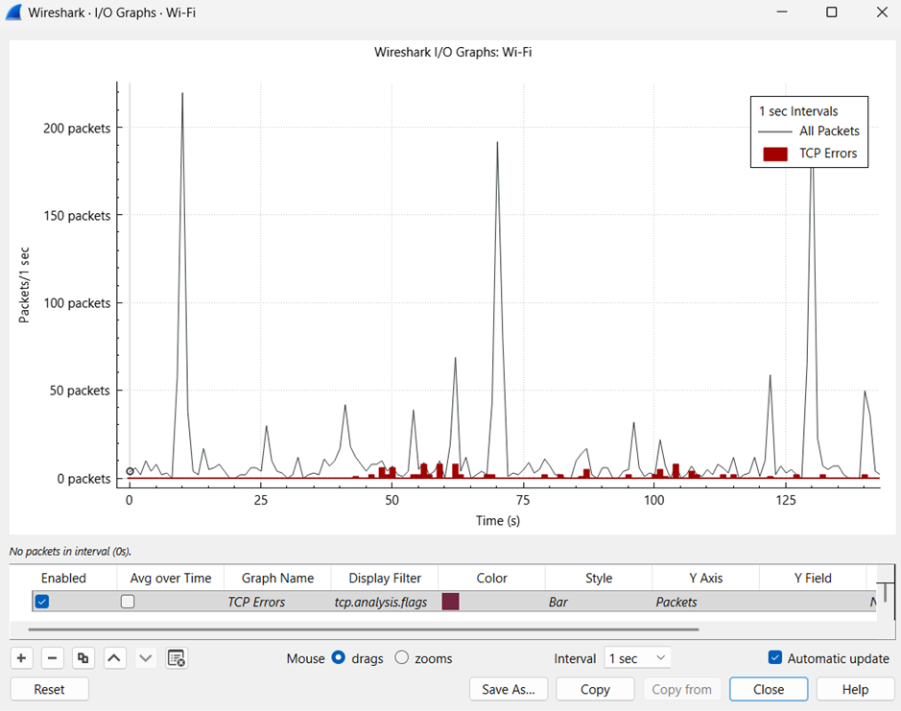Image resolution: width=901 pixels, height=711 pixels.
Task: Open Help for I/O Graphs
Action: tap(856, 689)
